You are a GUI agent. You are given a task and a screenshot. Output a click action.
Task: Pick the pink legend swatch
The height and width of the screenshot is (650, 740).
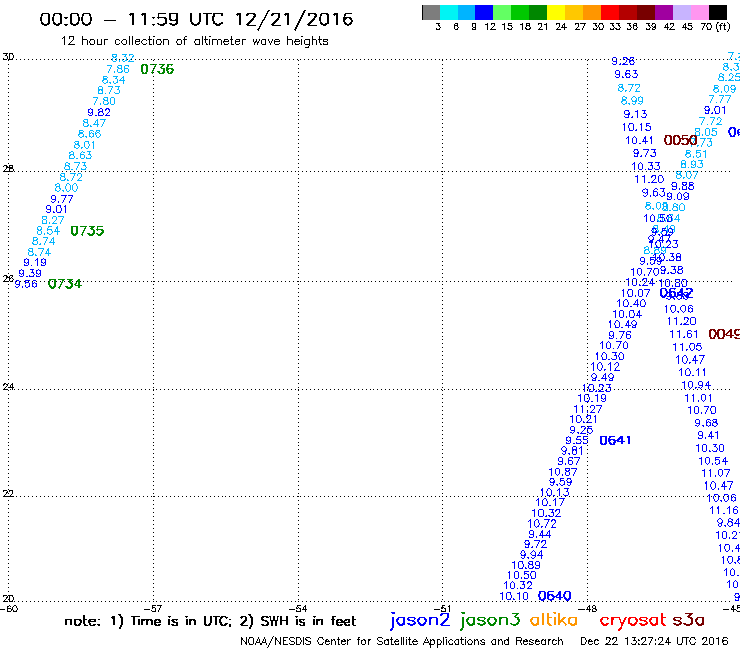[699, 12]
